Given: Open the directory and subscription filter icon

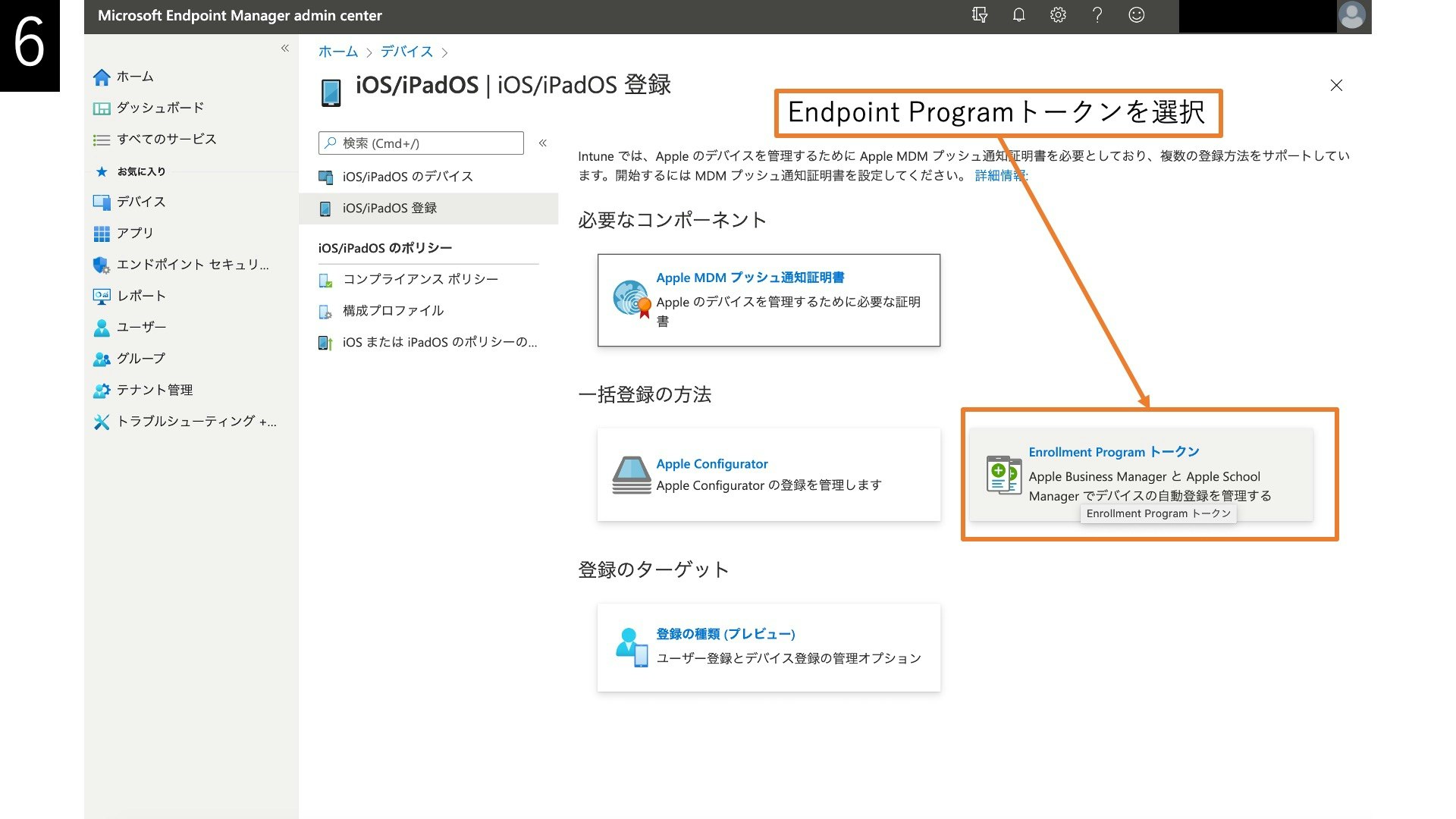Looking at the screenshot, I should [980, 15].
